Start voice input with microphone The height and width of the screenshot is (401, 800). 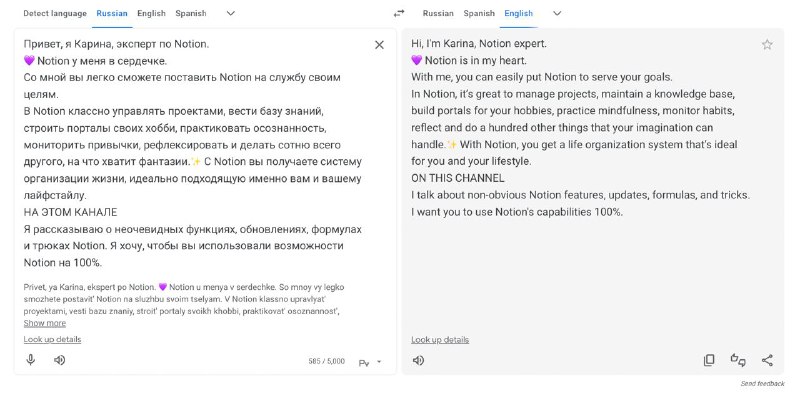tap(31, 360)
